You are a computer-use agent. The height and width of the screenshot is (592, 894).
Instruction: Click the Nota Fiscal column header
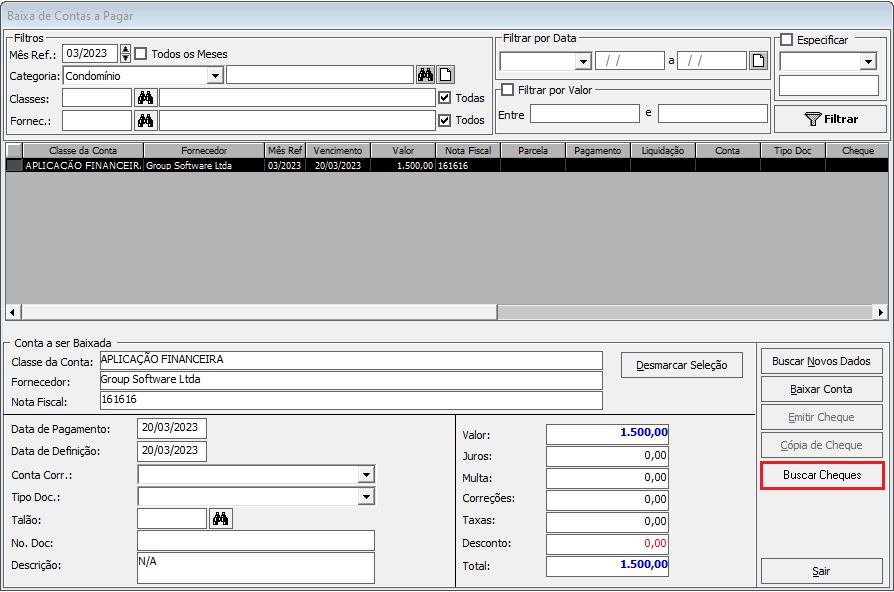(x=468, y=151)
